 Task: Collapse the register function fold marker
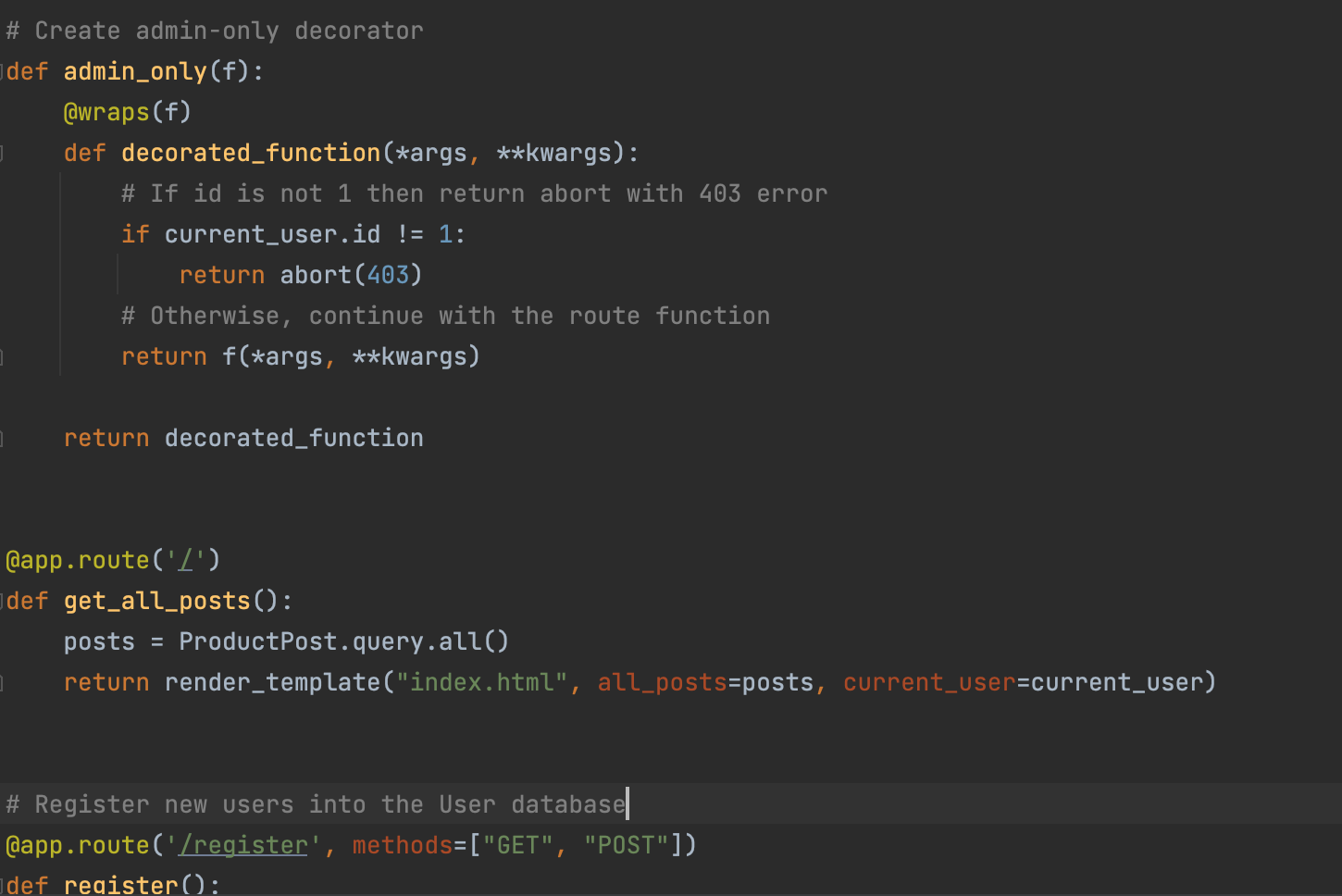click(3, 885)
